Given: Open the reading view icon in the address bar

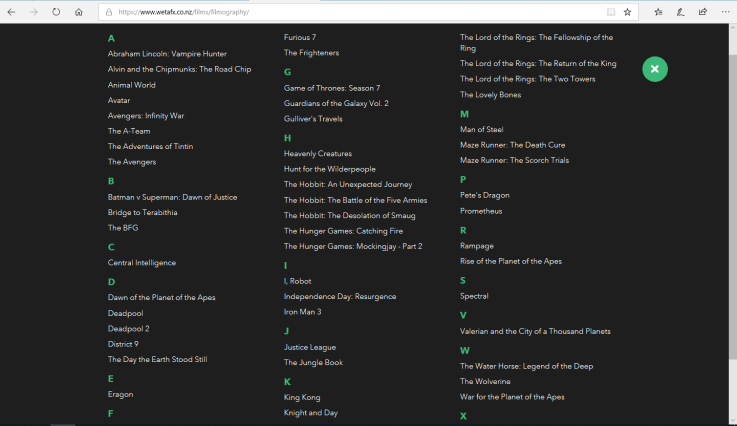Looking at the screenshot, I should pos(610,12).
